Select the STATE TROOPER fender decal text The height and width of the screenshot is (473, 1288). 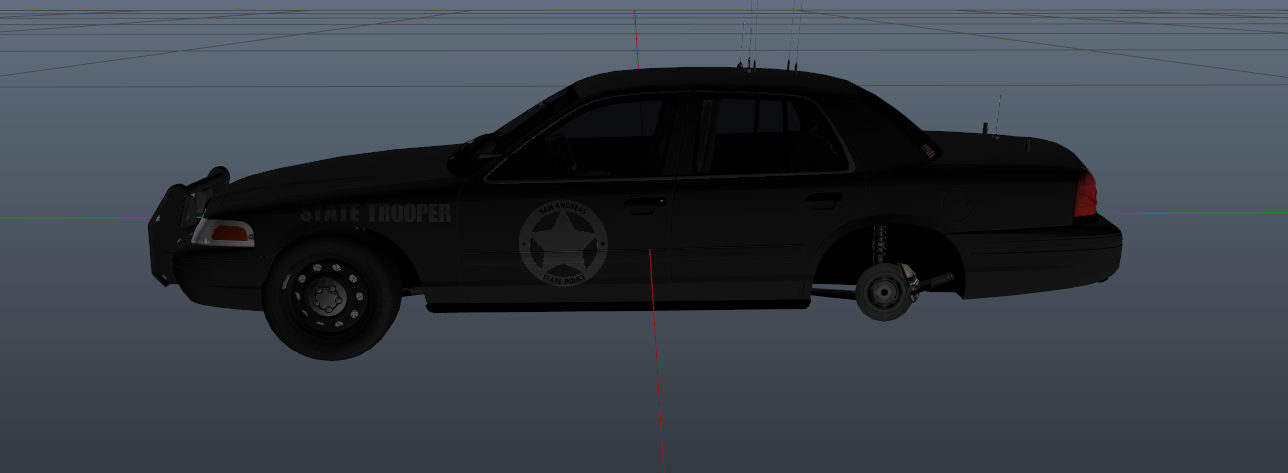pos(375,213)
